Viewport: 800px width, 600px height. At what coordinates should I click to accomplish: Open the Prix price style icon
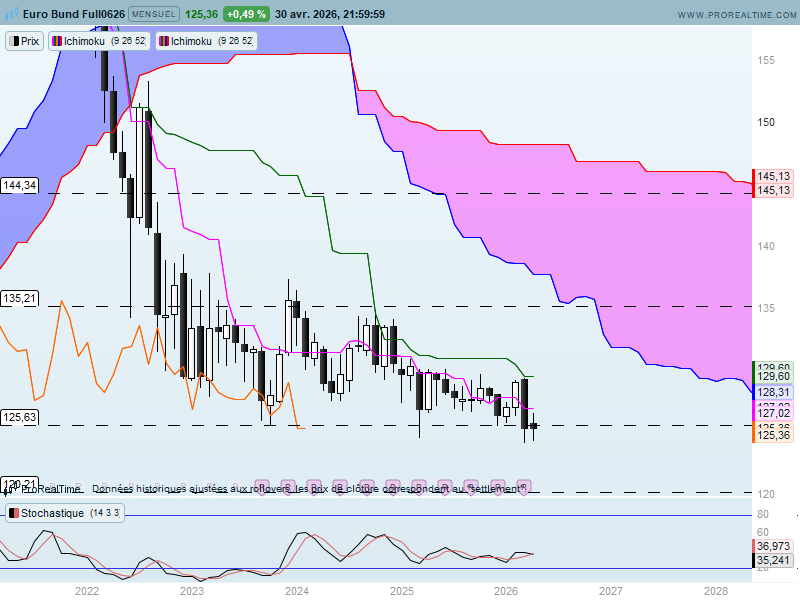point(14,41)
